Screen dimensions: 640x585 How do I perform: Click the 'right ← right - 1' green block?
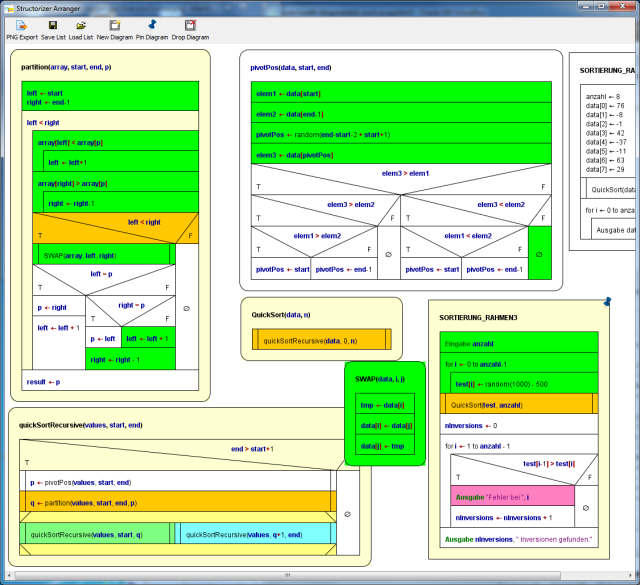[x=131, y=358]
